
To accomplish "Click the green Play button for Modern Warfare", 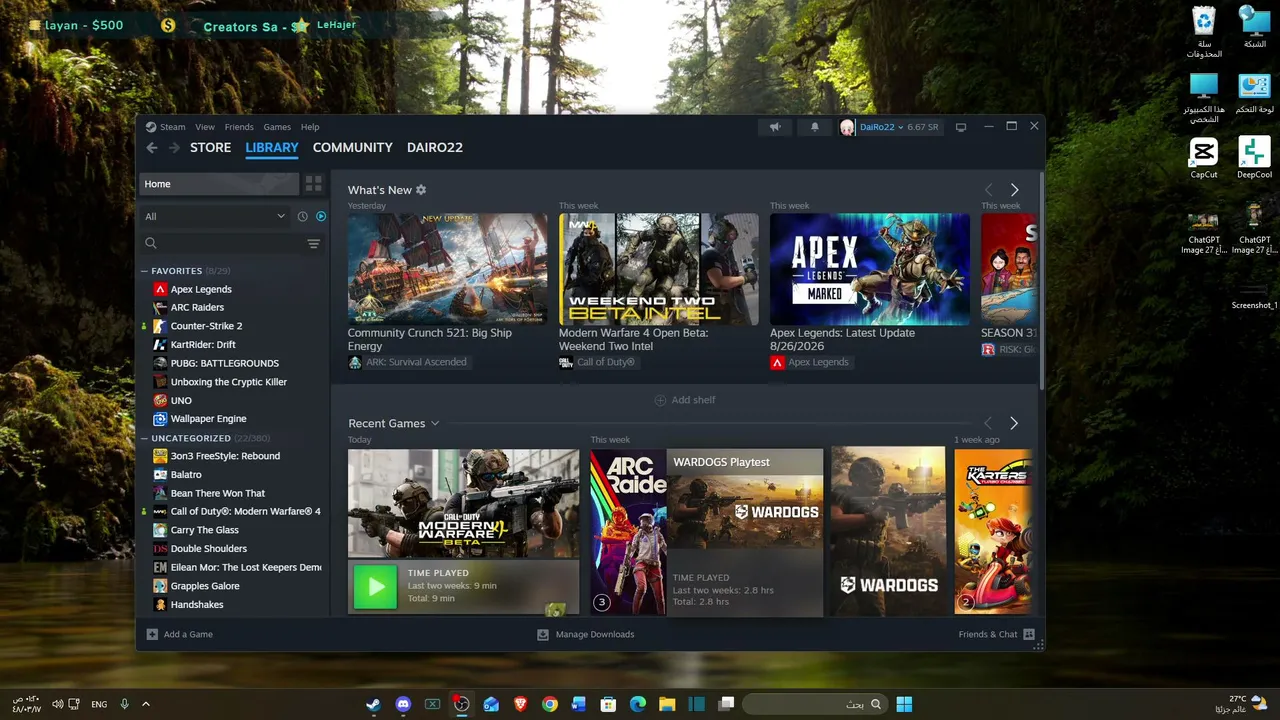I will pyautogui.click(x=376, y=586).
